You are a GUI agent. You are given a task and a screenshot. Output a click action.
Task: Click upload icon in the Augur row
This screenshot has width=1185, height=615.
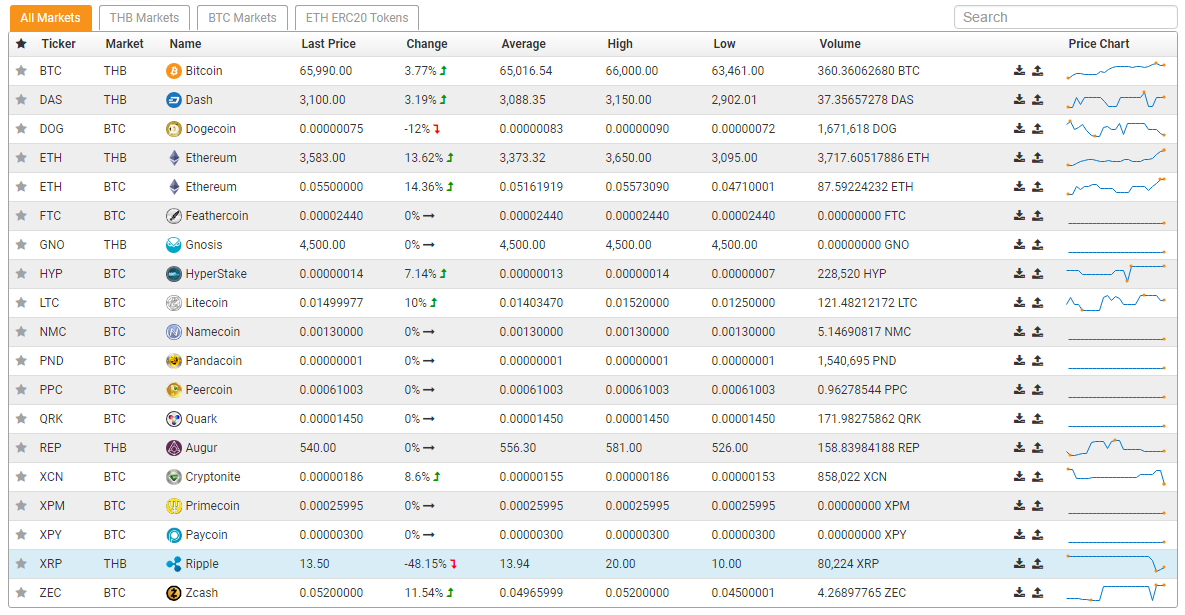(x=1037, y=448)
